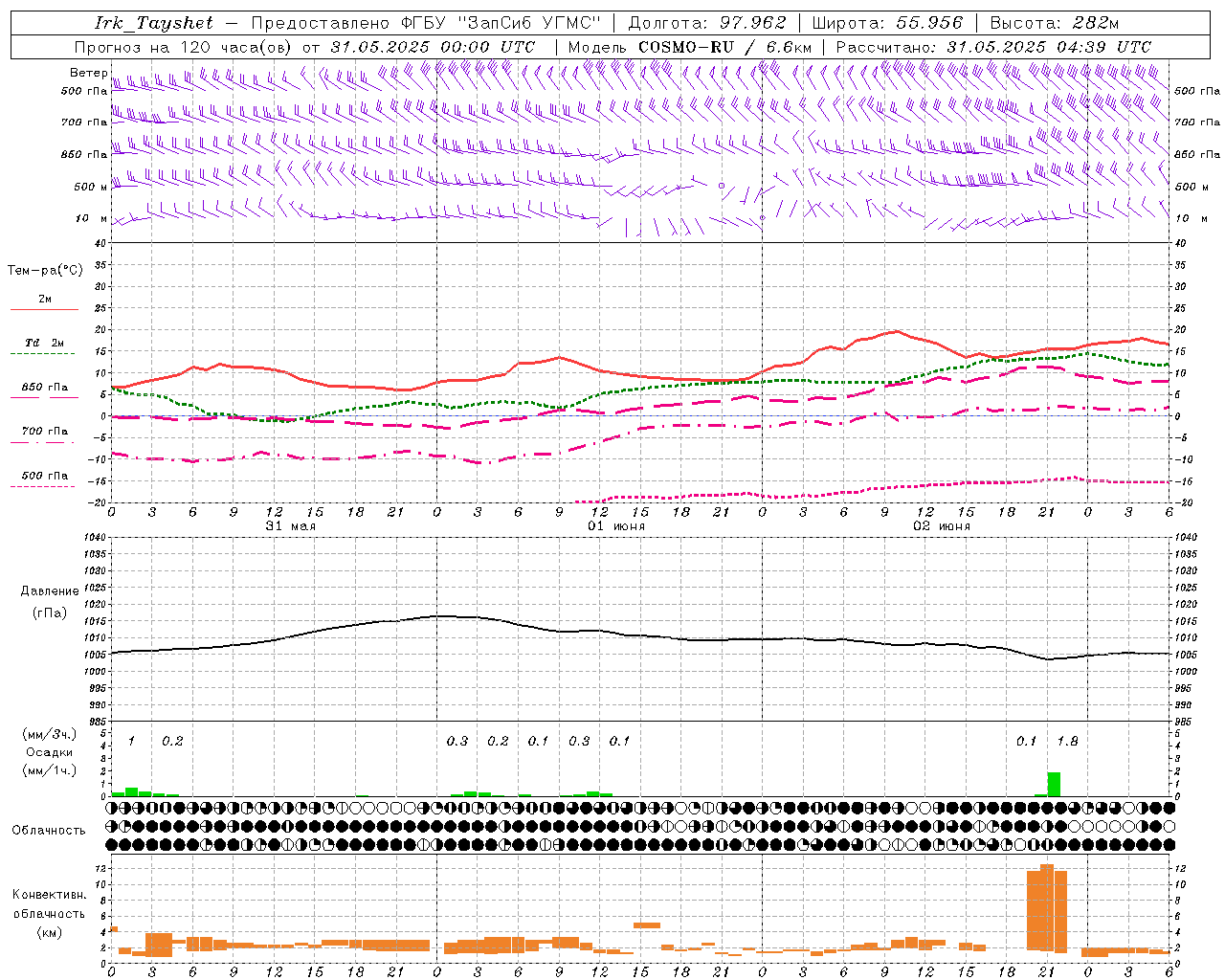Select the Тем-ра(°C) temperature panel label
The width and height of the screenshot is (1225, 980).
tap(45, 271)
